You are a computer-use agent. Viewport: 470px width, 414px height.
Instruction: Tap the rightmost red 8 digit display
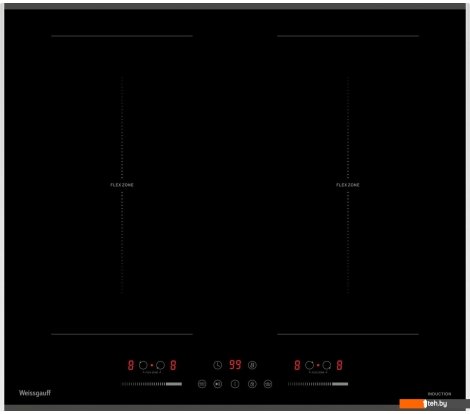pos(339,365)
